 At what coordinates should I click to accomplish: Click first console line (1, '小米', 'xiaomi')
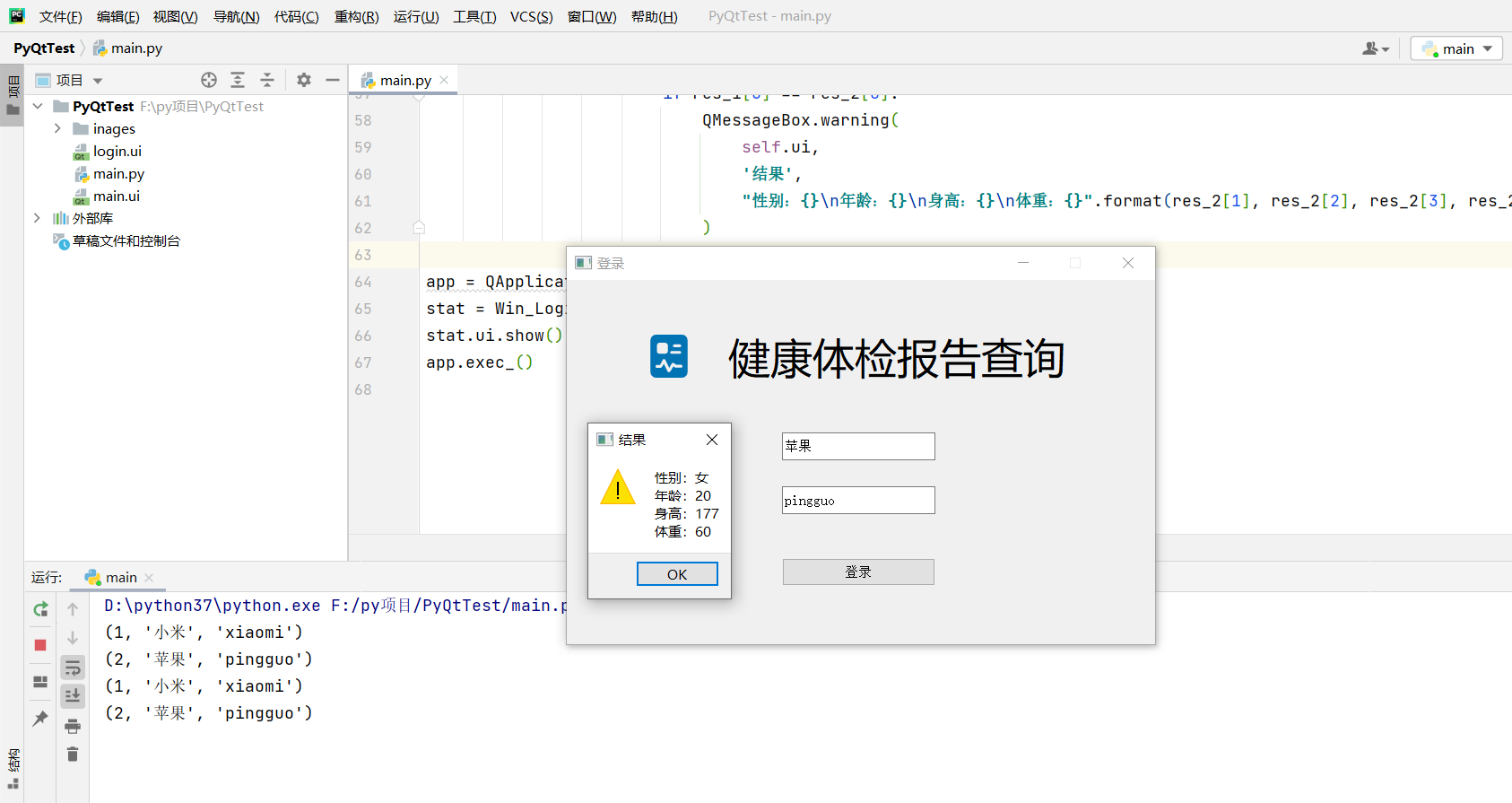click(204, 633)
